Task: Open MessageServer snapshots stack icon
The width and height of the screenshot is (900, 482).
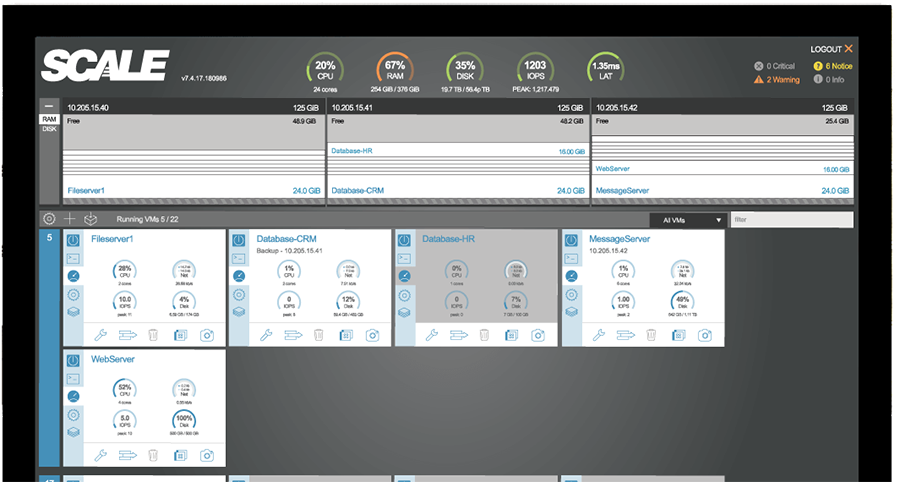Action: 571,312
